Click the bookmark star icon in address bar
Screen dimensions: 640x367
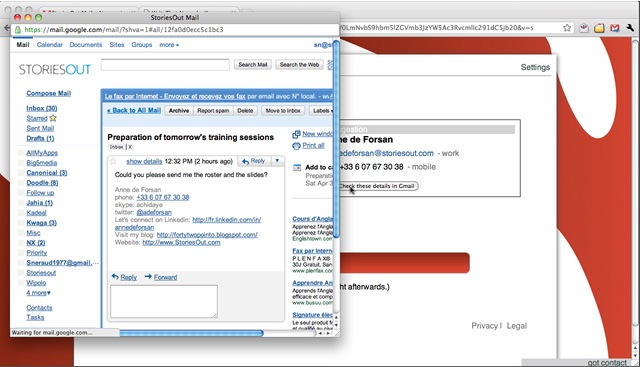pos(567,28)
